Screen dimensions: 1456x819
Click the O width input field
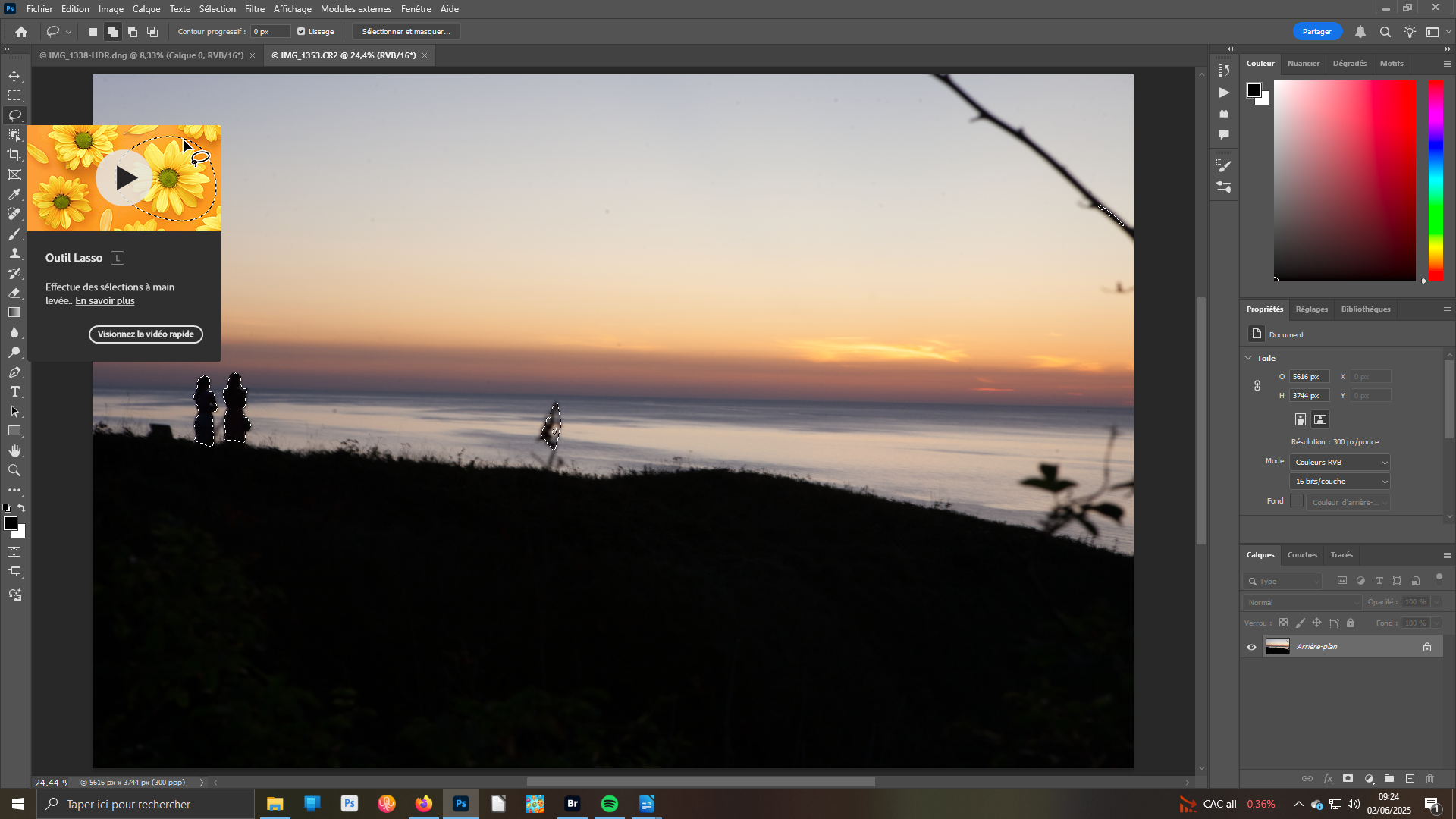click(x=1309, y=377)
